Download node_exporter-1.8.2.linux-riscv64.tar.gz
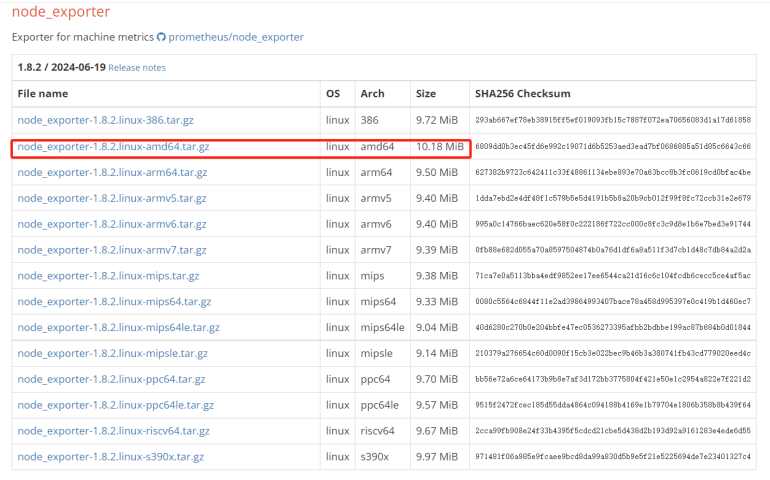770x480 pixels. (x=113, y=431)
